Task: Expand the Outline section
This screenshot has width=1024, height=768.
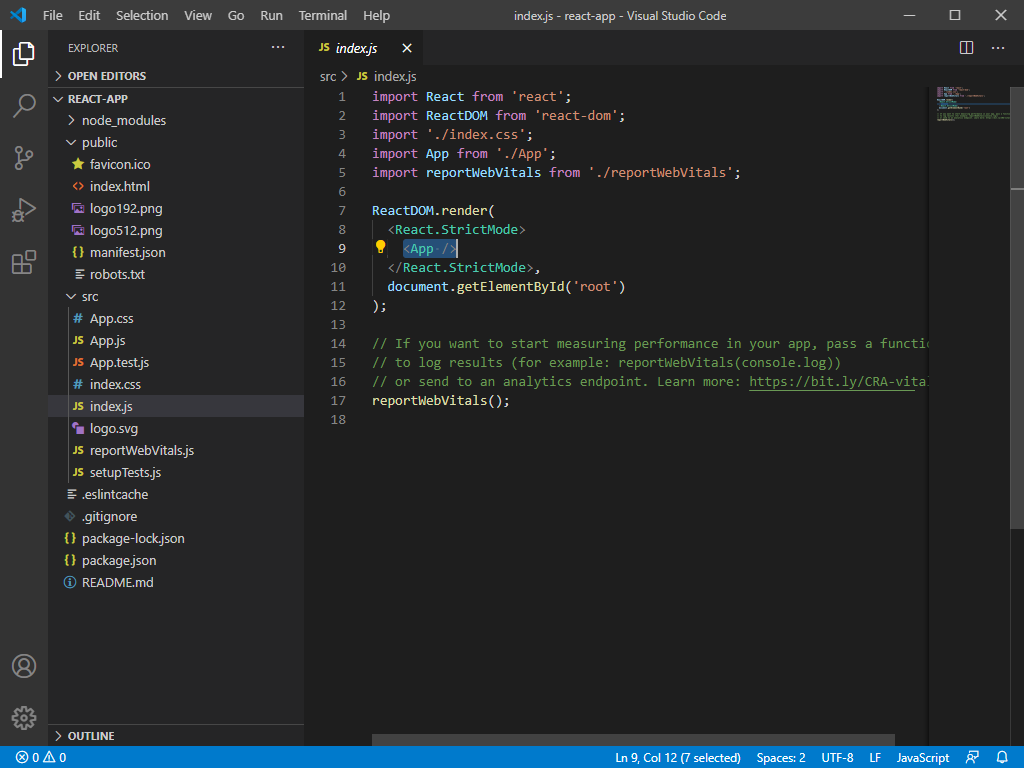Action: tap(176, 736)
